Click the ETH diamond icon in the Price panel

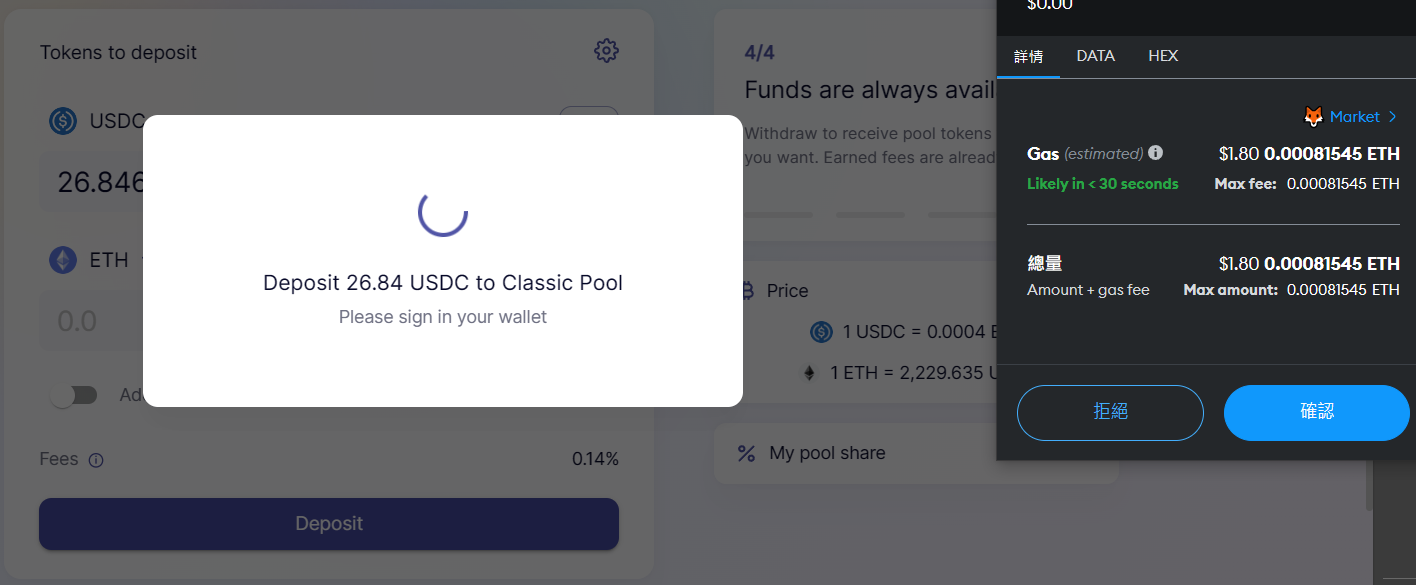pos(809,373)
